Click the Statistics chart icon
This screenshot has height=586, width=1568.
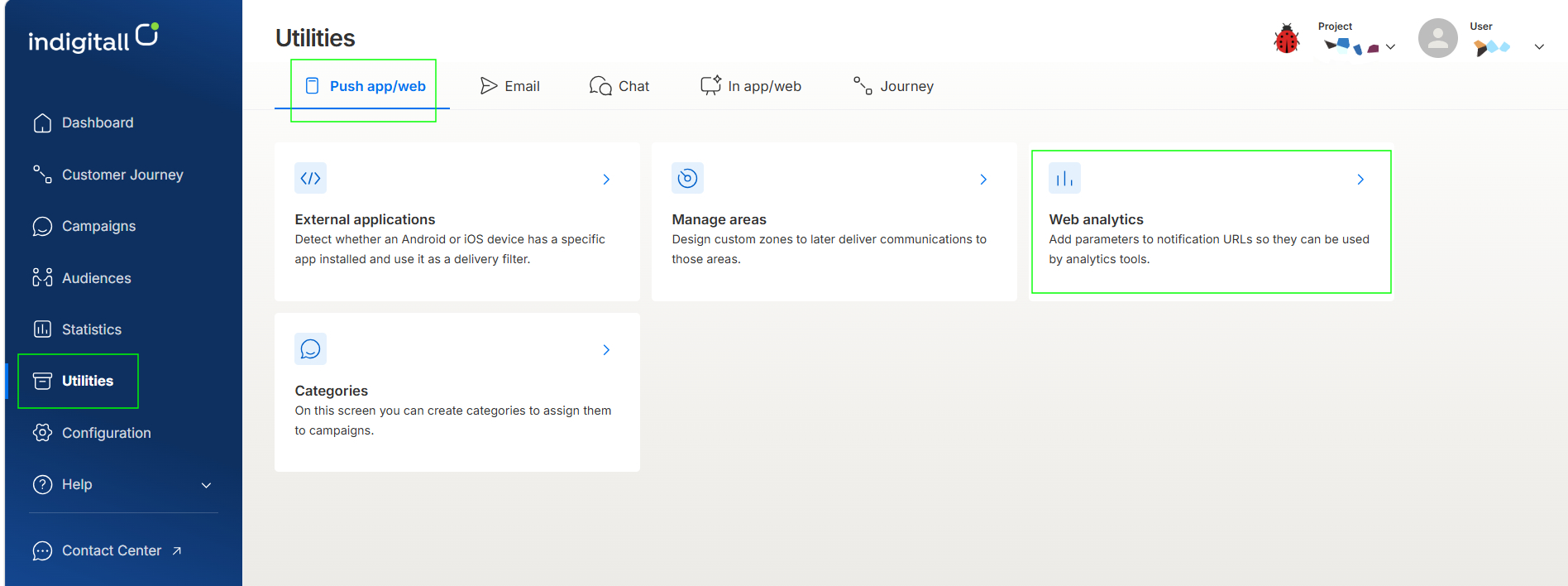[x=42, y=329]
